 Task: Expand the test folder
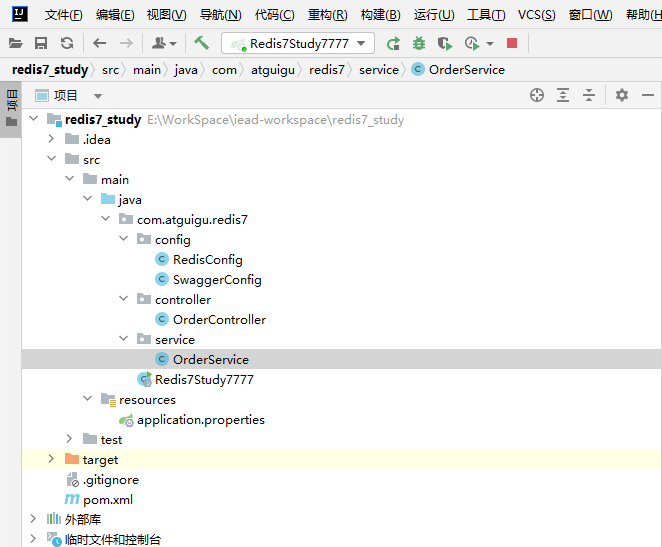pos(69,439)
